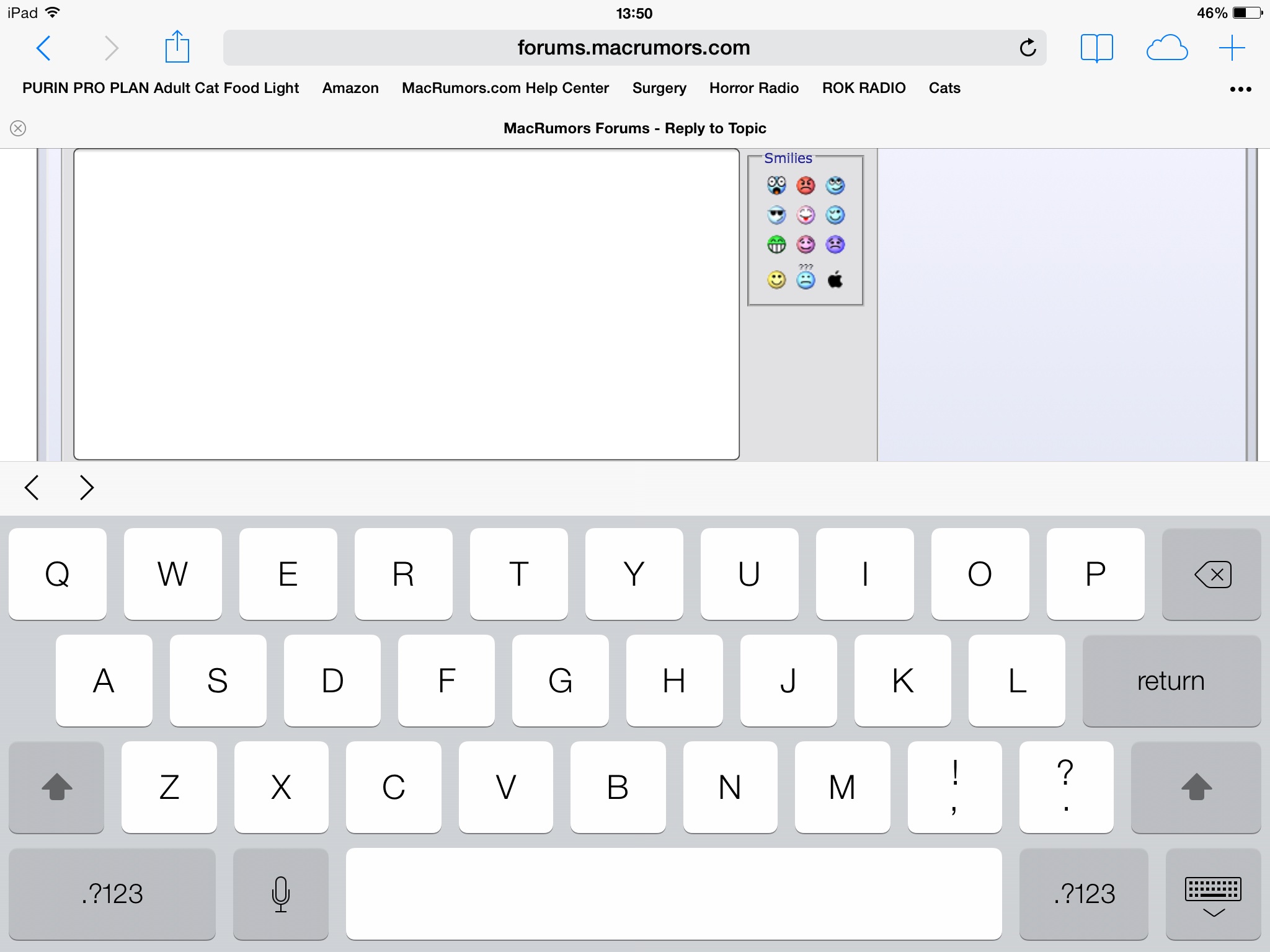The image size is (1270, 952).
Task: Switch to numbers with .?123 beside dismiss key
Action: click(x=1084, y=894)
